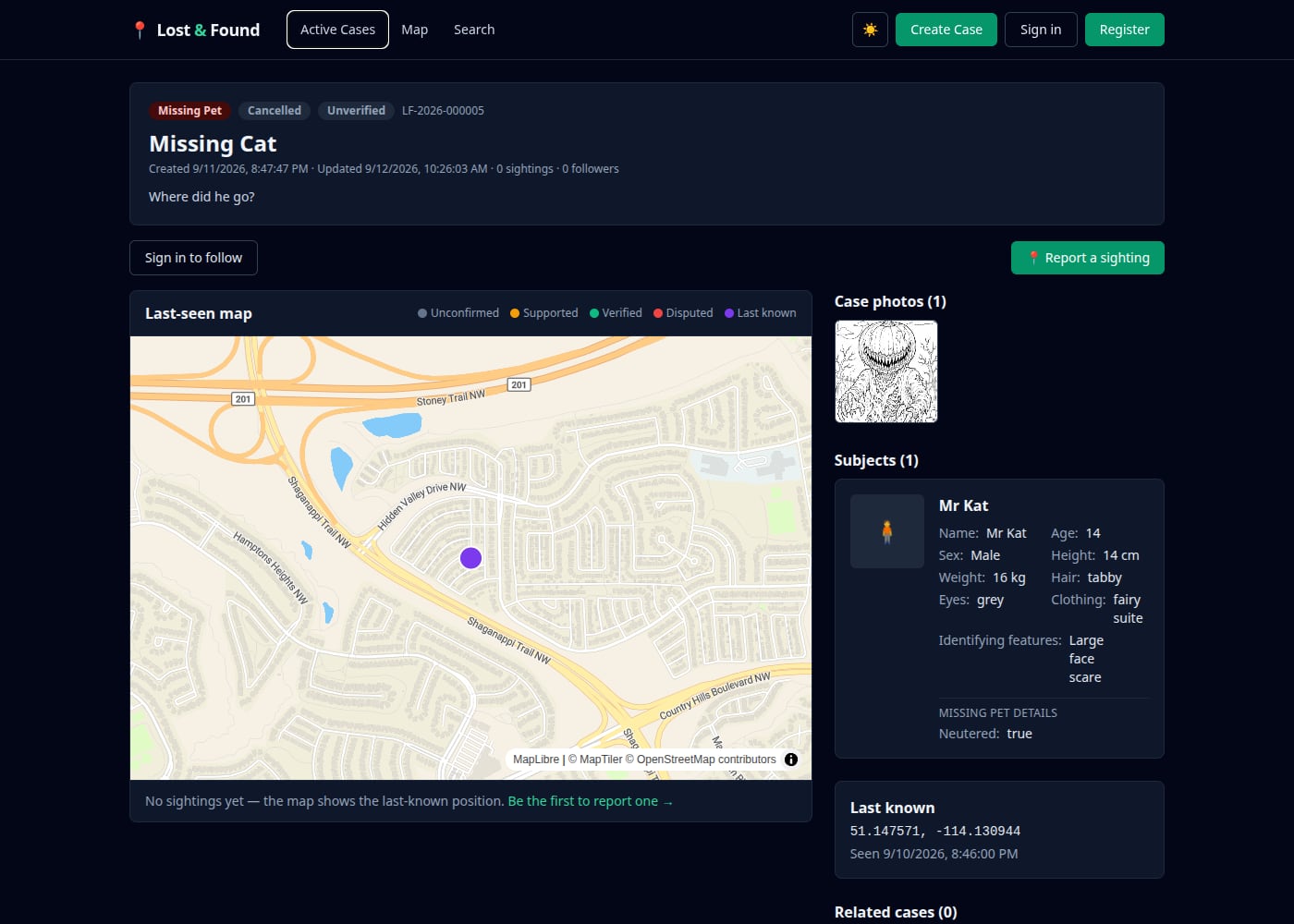Screen dimensions: 1294x924
Task: Click the Related cases (0) heading
Action: tap(896, 912)
